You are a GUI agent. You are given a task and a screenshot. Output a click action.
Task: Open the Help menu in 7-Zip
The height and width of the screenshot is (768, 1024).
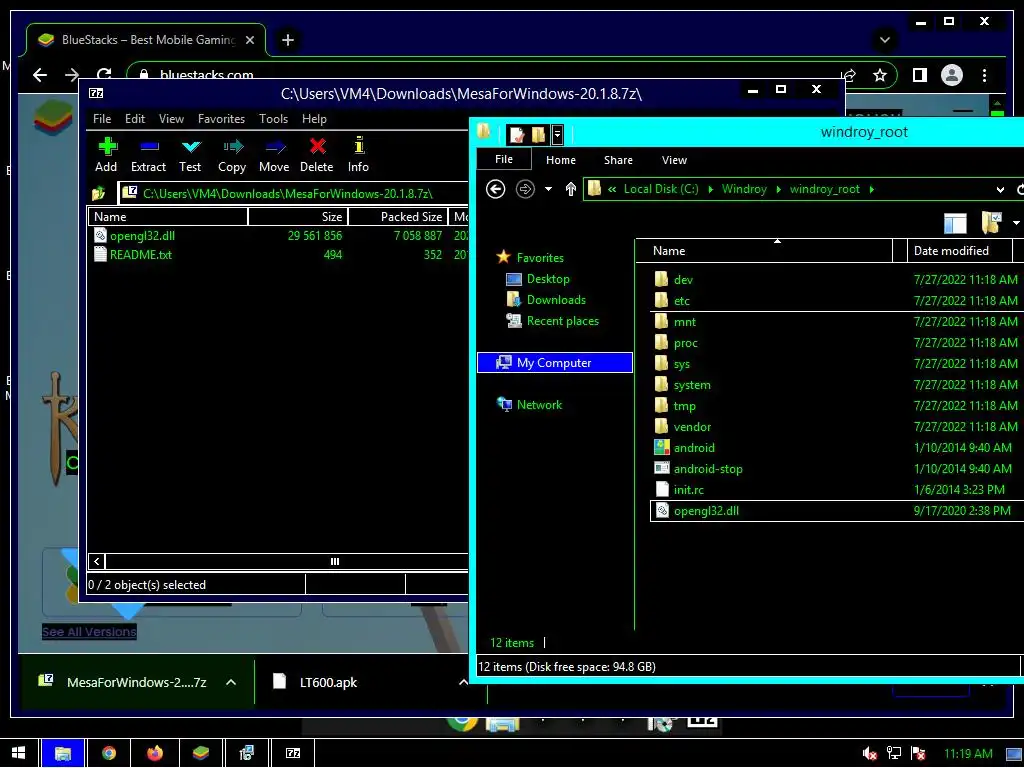(x=314, y=119)
